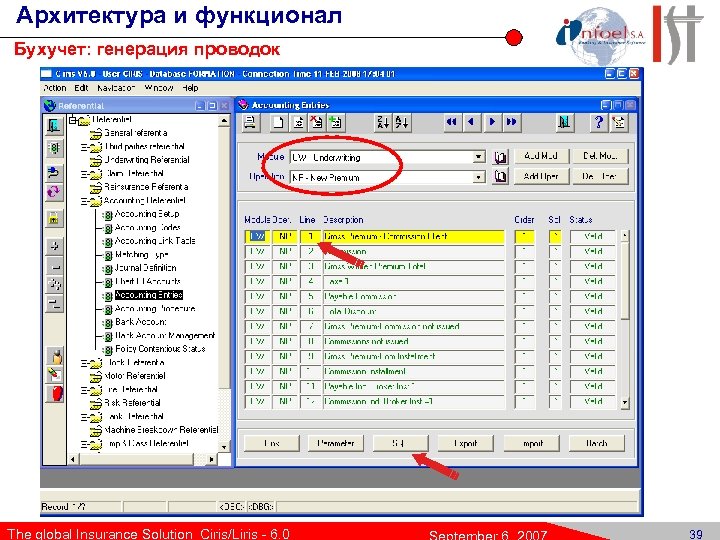Collapse the root Referential tree node

[x=73, y=120]
